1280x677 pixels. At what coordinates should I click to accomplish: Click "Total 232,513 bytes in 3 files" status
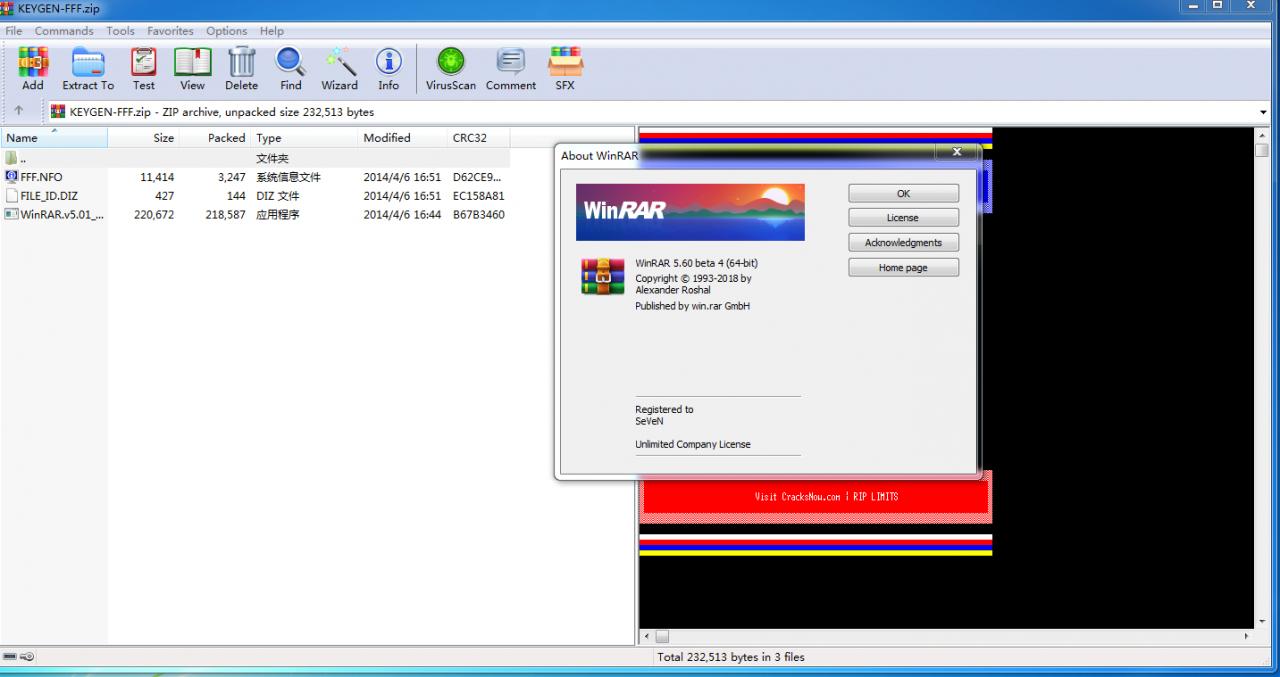pos(731,657)
